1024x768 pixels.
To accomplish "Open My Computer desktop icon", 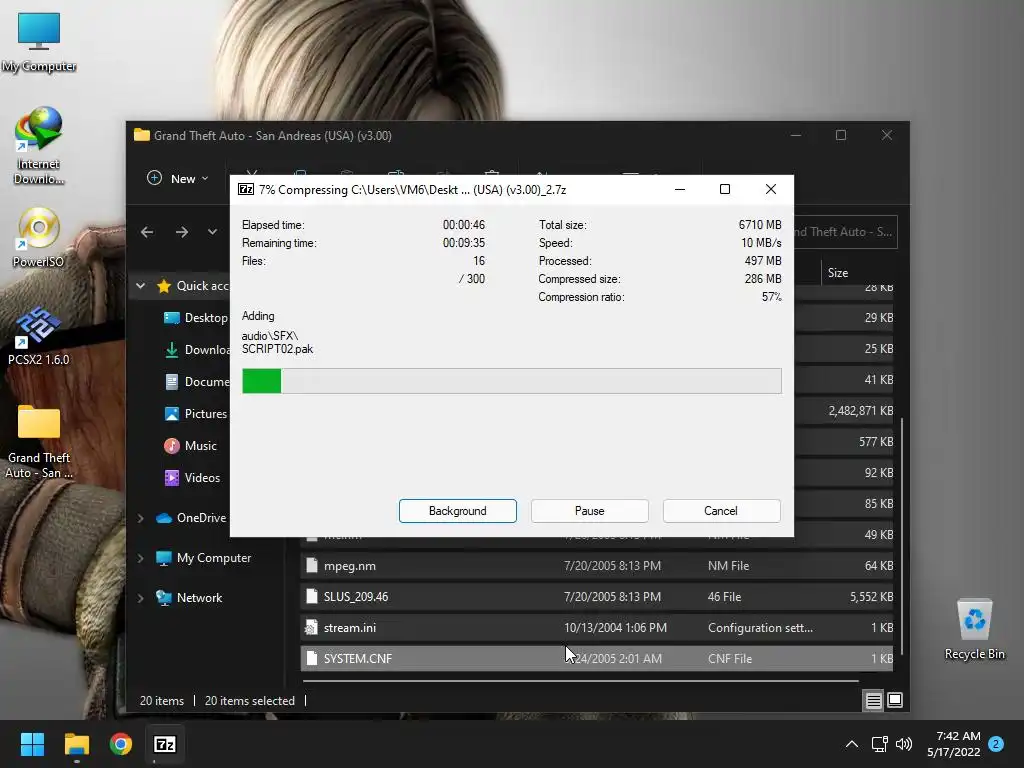I will [39, 42].
